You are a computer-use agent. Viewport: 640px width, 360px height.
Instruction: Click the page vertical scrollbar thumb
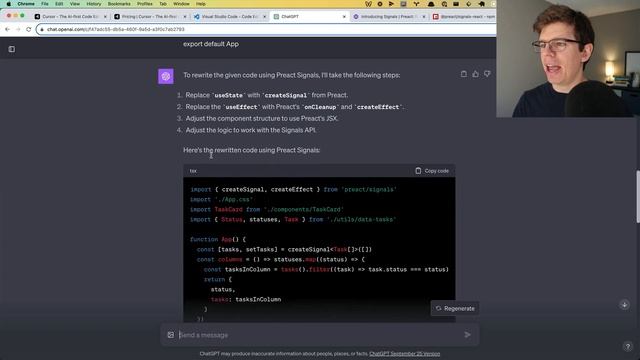638,196
